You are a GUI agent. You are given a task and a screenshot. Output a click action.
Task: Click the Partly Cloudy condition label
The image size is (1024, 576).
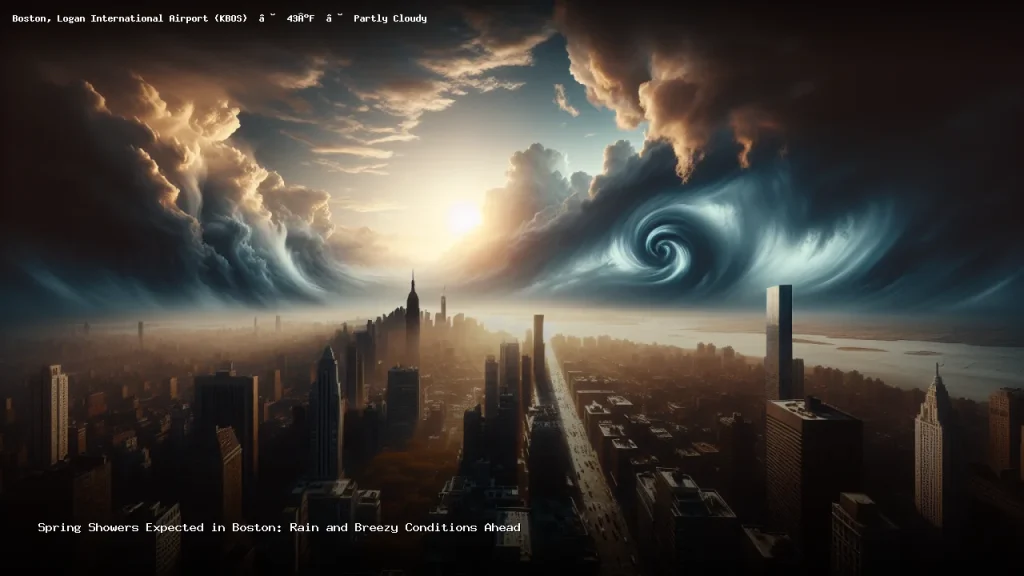click(390, 18)
